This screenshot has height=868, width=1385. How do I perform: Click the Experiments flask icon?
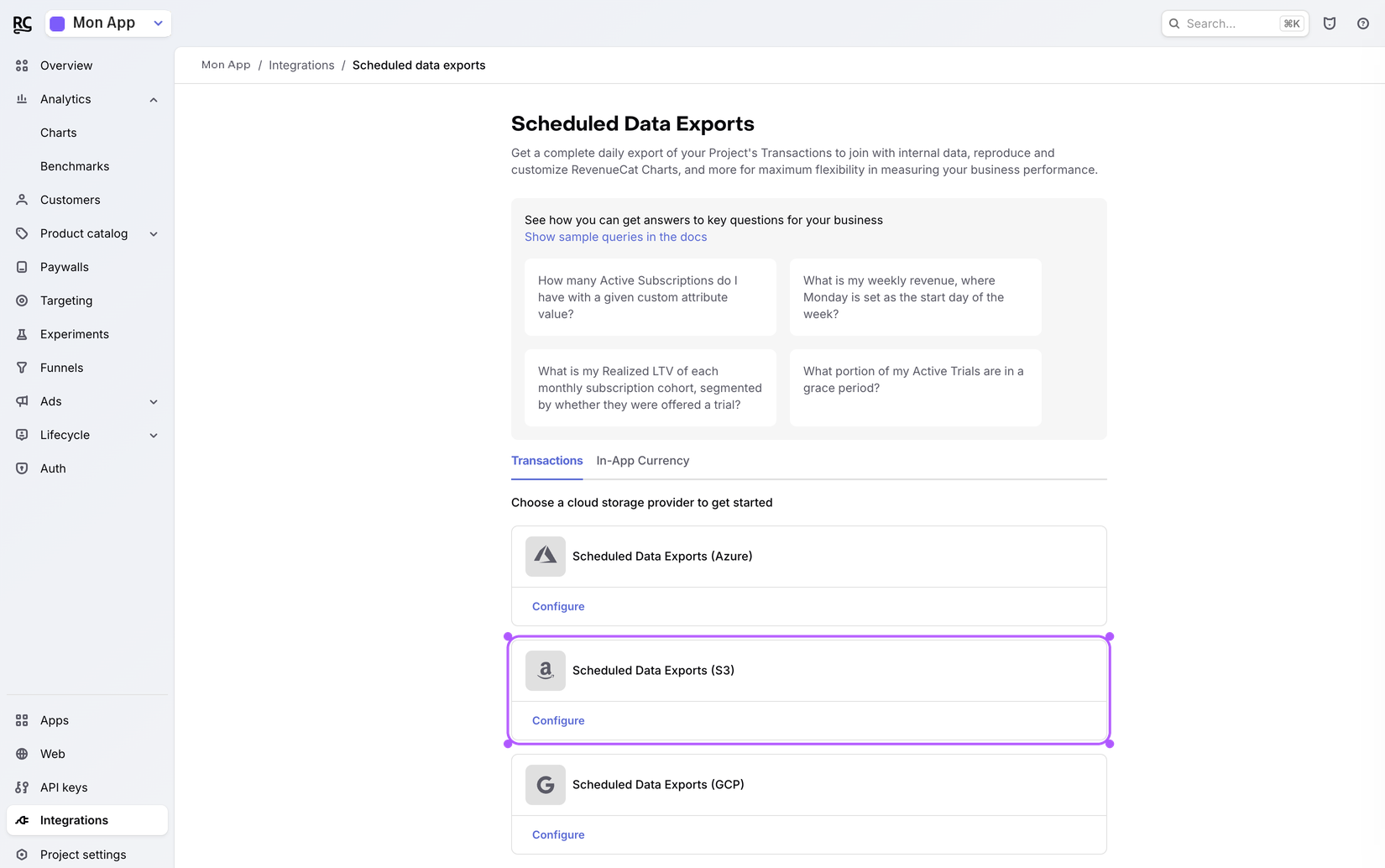(x=22, y=334)
